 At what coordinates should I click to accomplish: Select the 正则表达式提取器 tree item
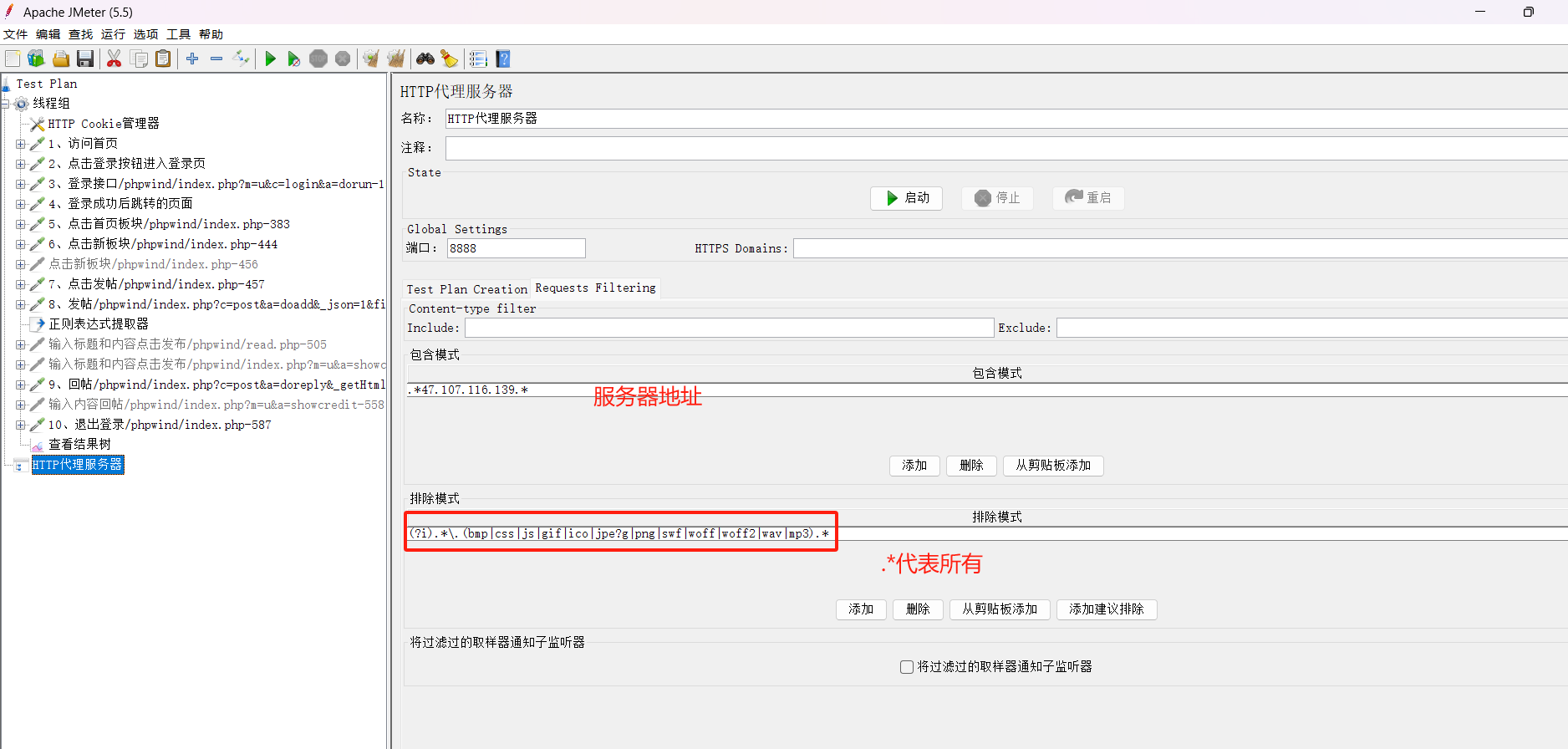[99, 324]
